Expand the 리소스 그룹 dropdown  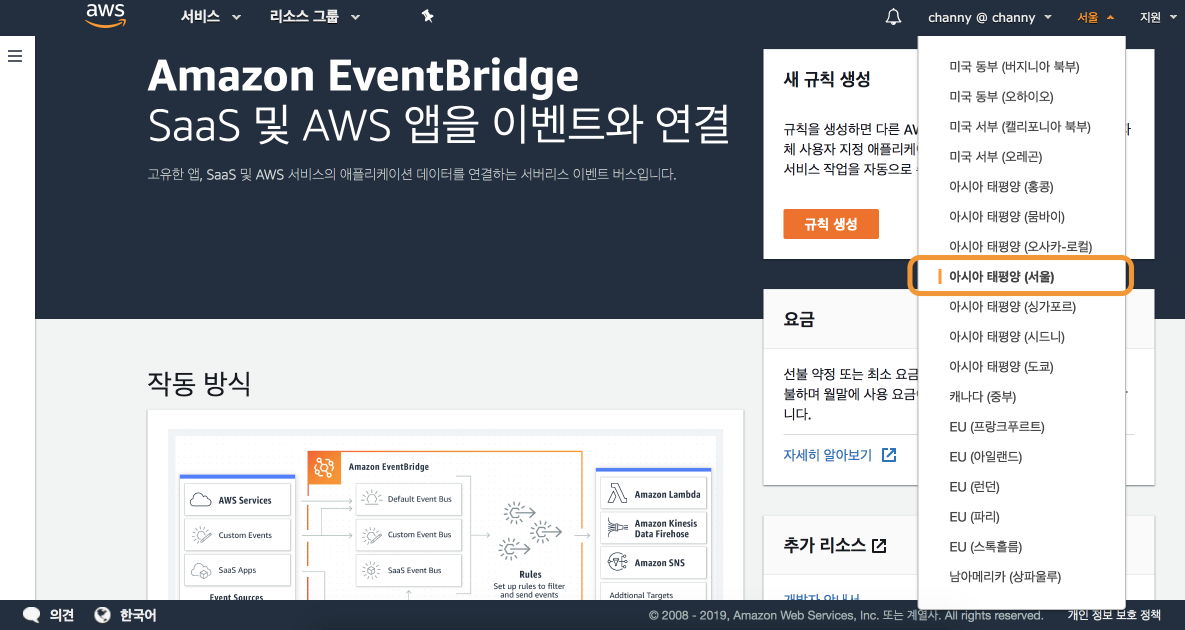[x=314, y=17]
